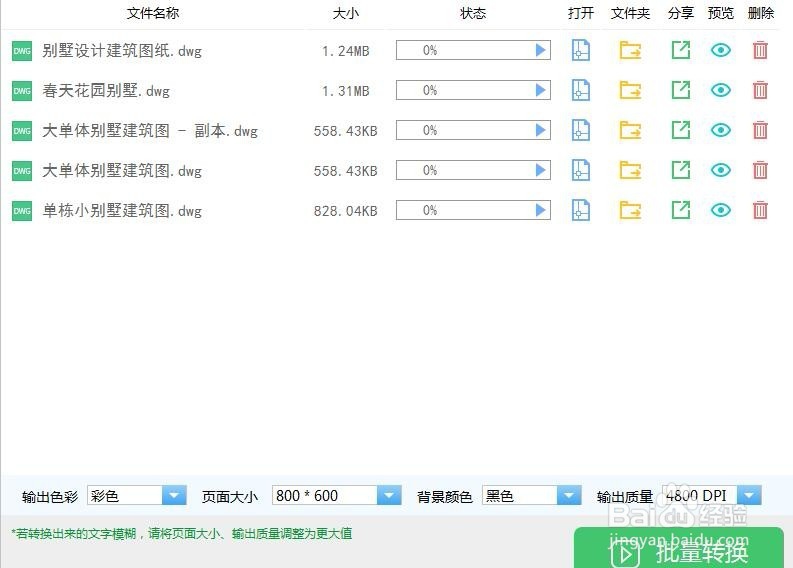Select the file name 别墅设计建筑图纸.dwg
793x568 pixels.
click(x=122, y=51)
